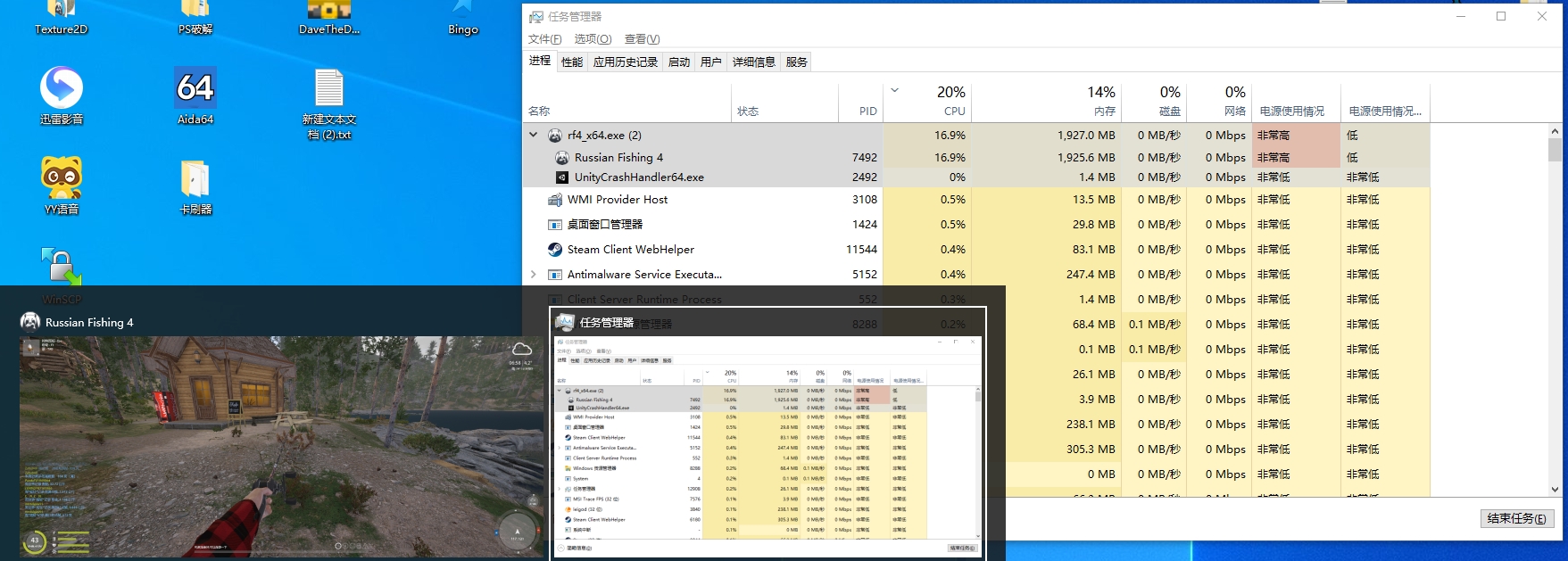The width and height of the screenshot is (1568, 561).
Task: Sort by the PID column header
Action: 861,103
